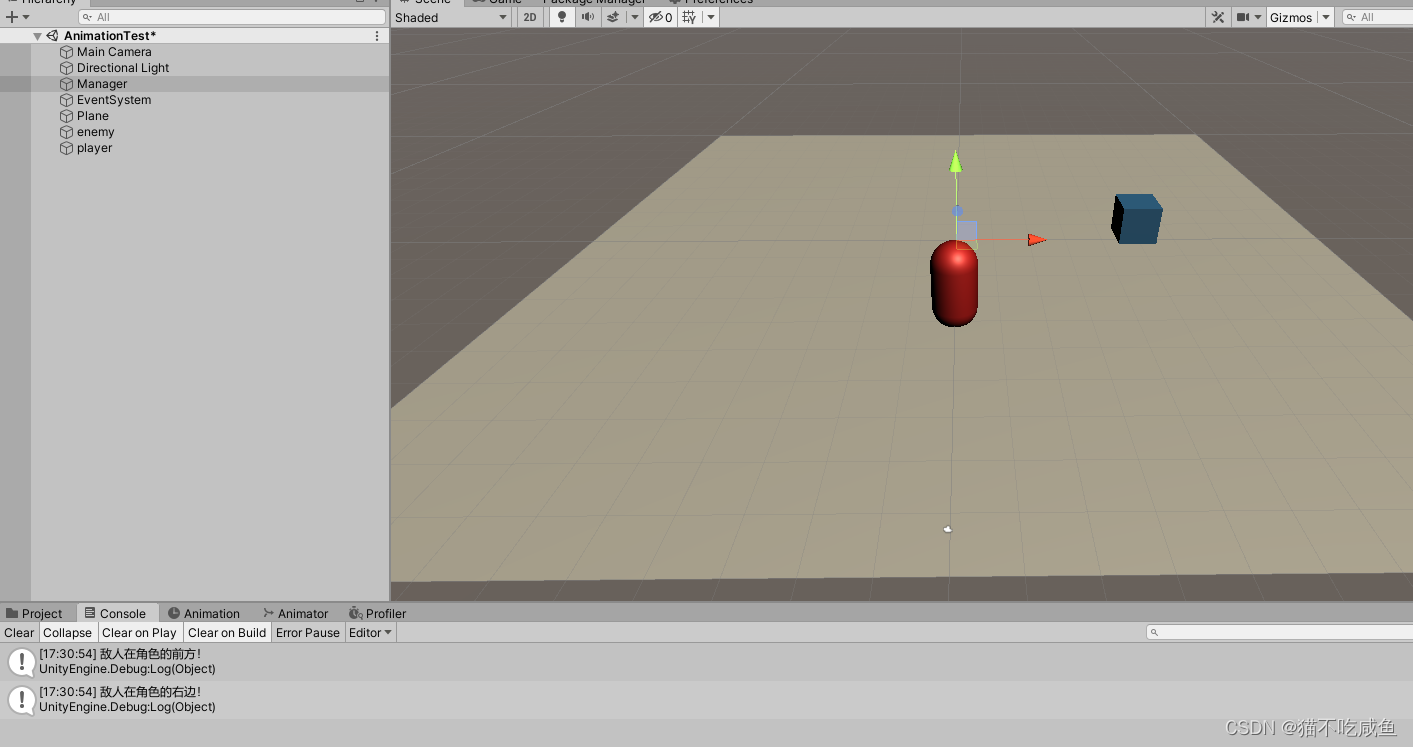Switch to the Animator tab
Screen dimensions: 1413x747
pyautogui.click(x=295, y=613)
